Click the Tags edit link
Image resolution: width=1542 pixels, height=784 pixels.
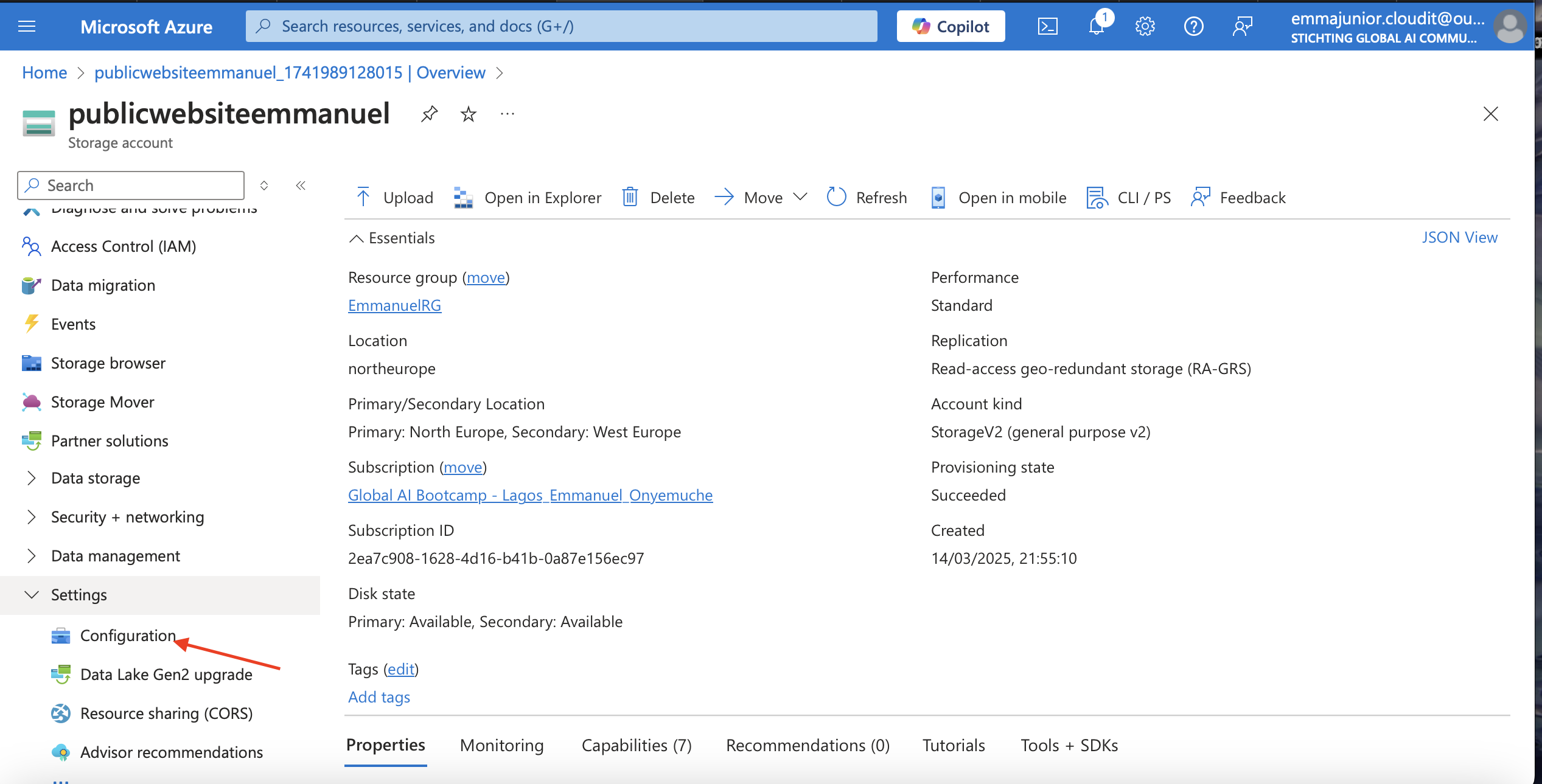tap(401, 669)
